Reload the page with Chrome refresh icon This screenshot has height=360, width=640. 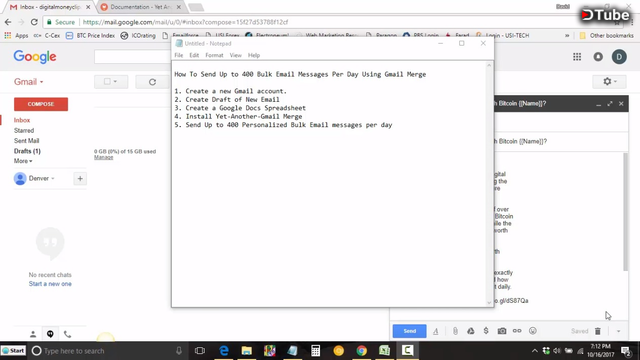coord(34,22)
